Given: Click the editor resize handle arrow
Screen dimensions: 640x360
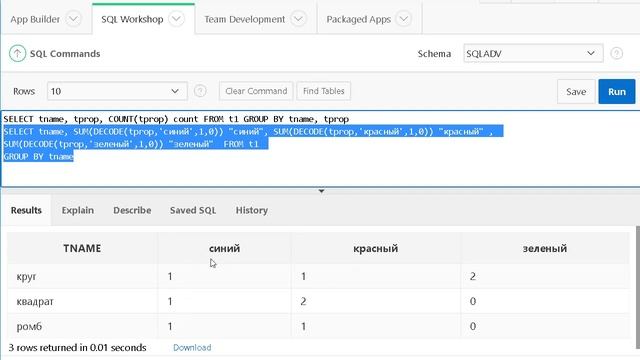Looking at the screenshot, I should [x=321, y=191].
